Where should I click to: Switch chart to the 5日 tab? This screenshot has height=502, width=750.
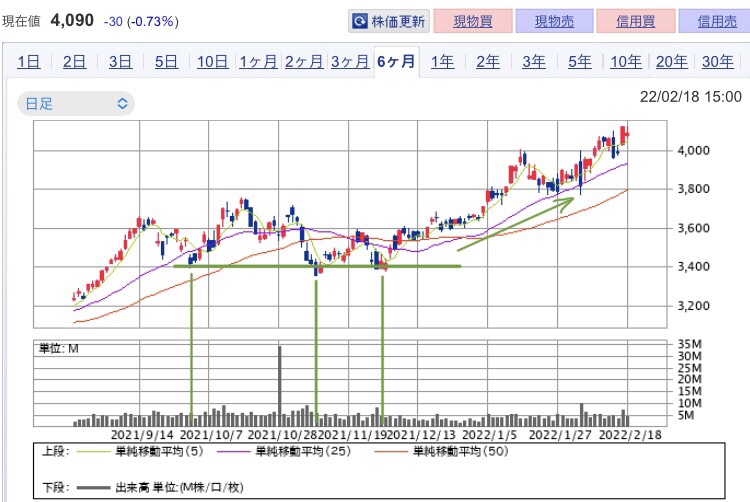click(166, 62)
